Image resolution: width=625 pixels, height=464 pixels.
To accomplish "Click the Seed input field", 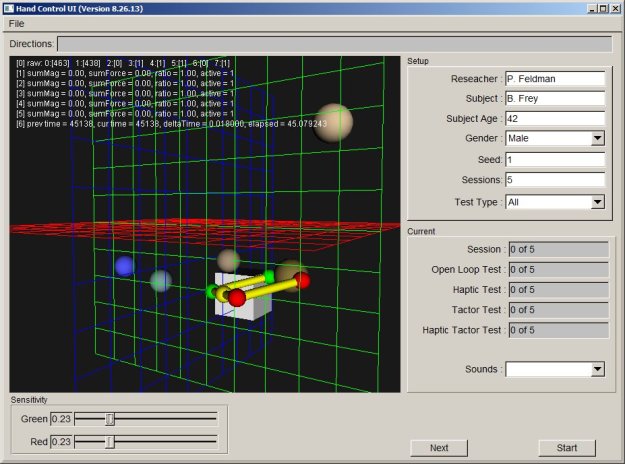I will tap(555, 160).
